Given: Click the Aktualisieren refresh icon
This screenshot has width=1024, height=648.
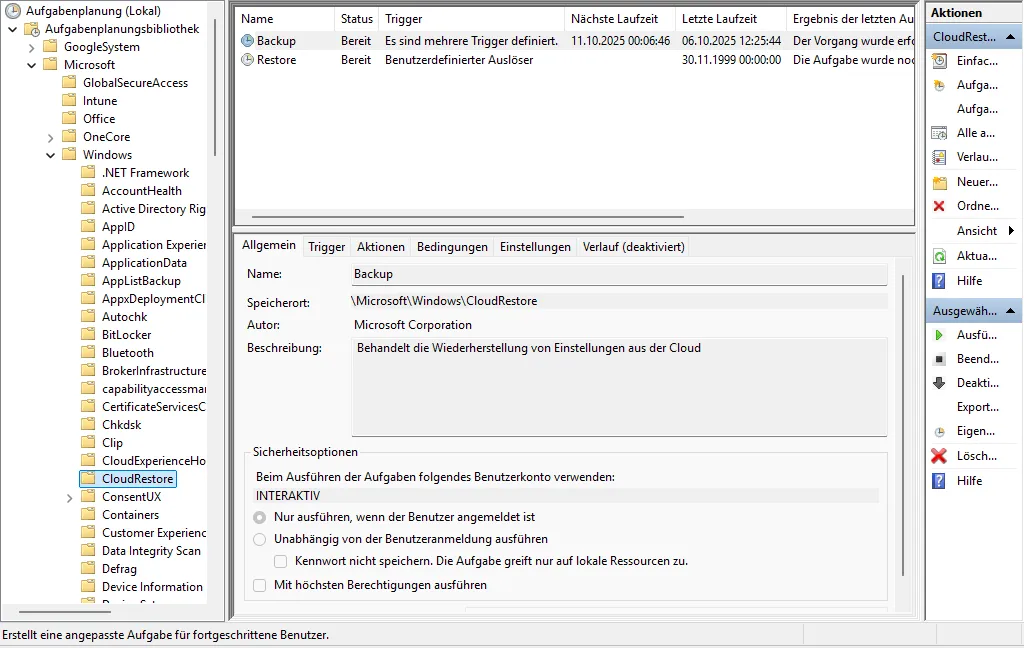Looking at the screenshot, I should point(939,256).
